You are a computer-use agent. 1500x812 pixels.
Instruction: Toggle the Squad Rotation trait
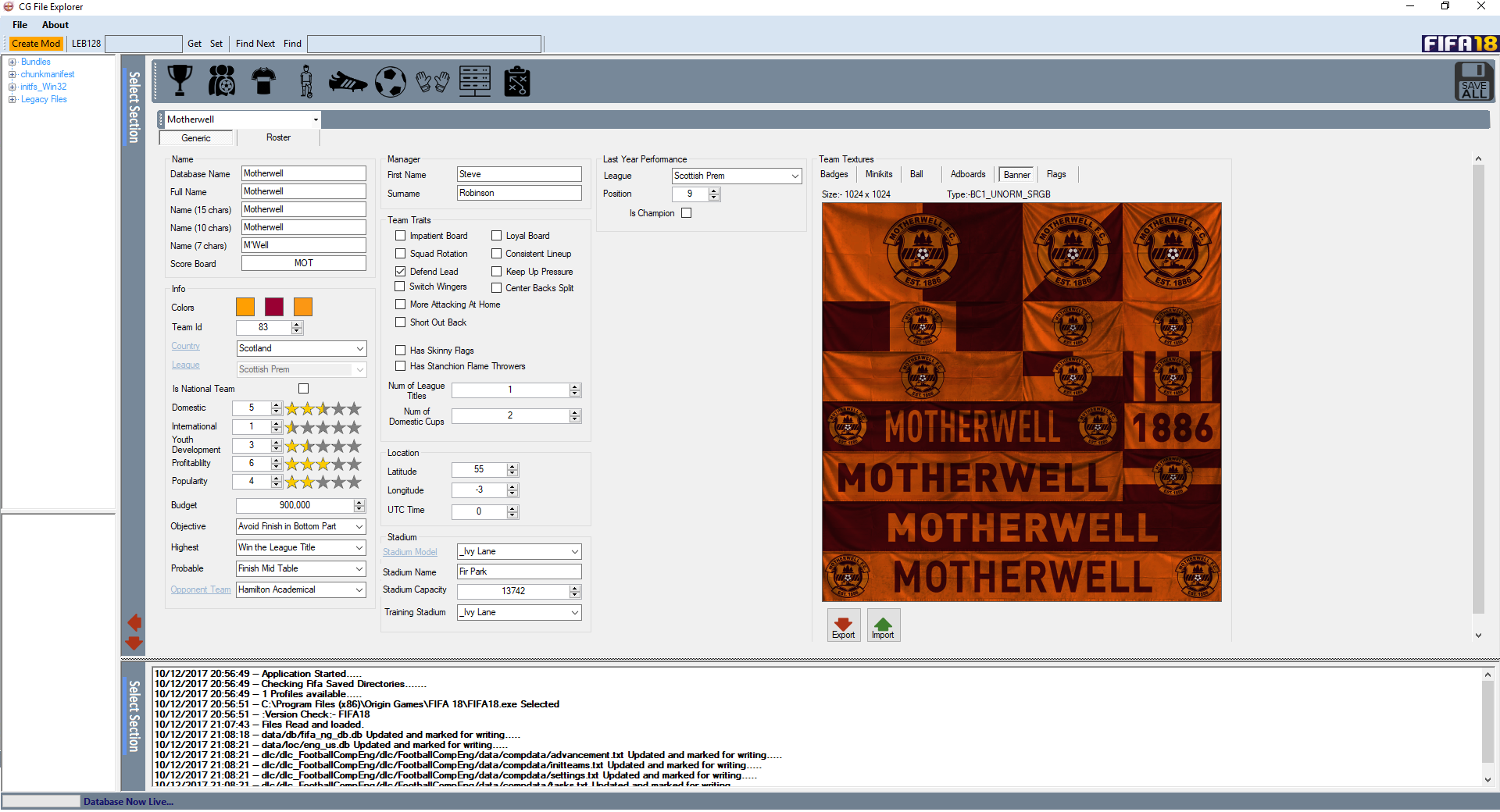(400, 253)
